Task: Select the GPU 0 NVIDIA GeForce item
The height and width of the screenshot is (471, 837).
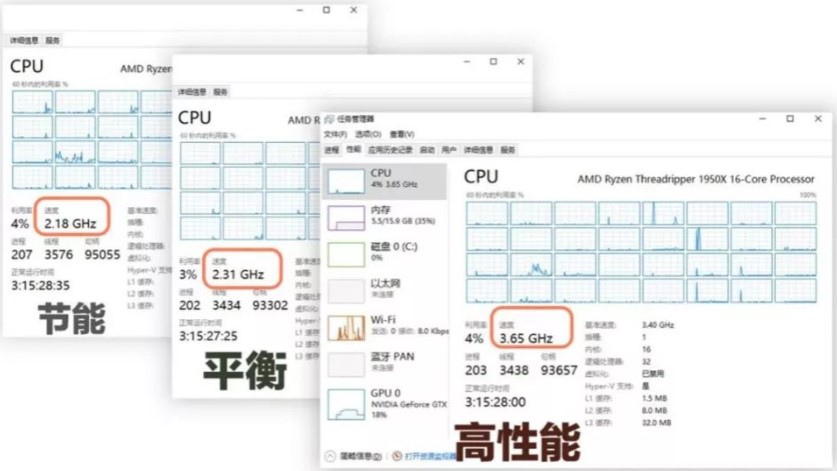Action: pyautogui.click(x=384, y=404)
